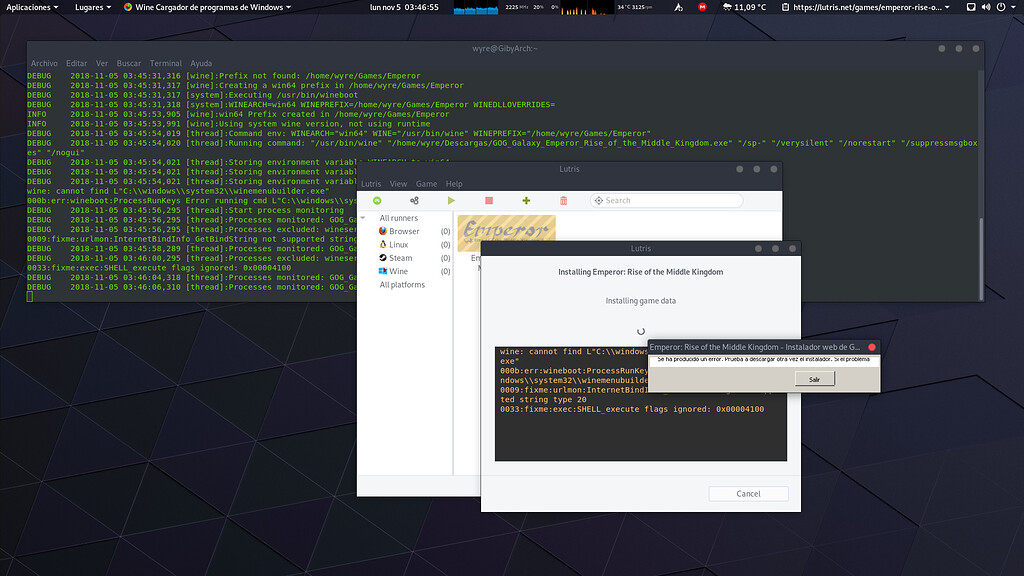Open the clipboard indicator with lutris.net URL
The image size is (1024, 576).
click(865, 7)
